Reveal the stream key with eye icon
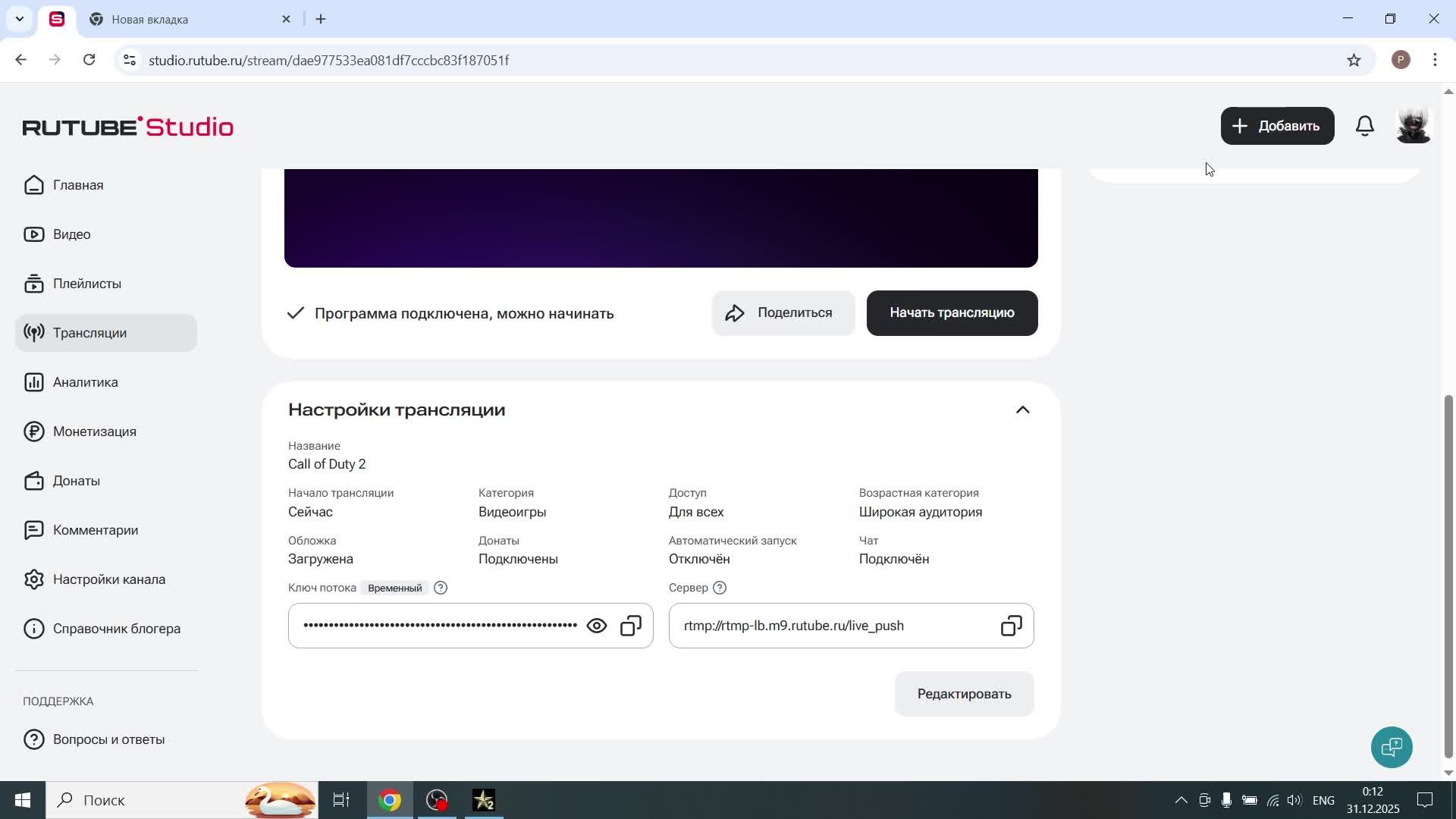Viewport: 1456px width, 819px height. click(x=597, y=626)
